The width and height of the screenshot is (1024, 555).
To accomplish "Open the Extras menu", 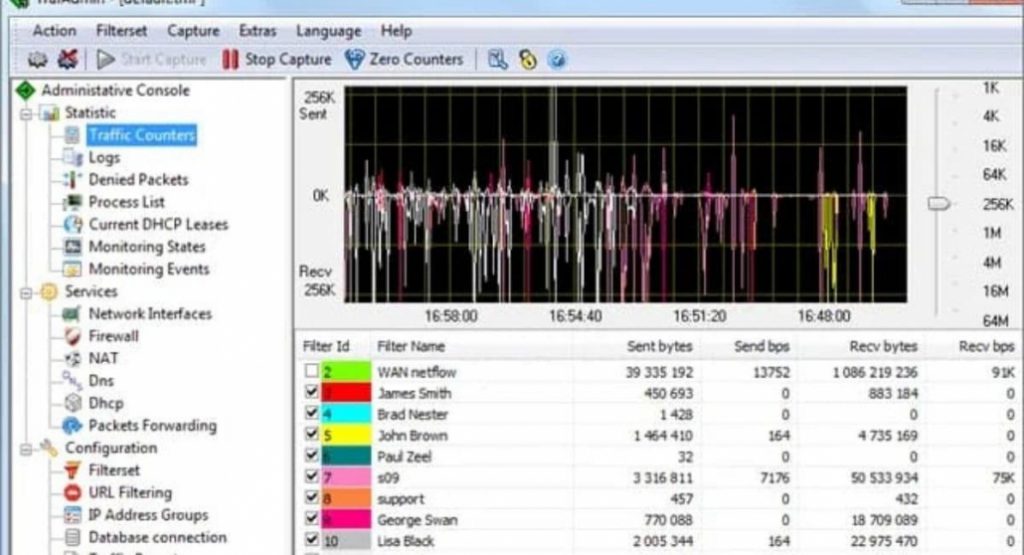I will [259, 31].
